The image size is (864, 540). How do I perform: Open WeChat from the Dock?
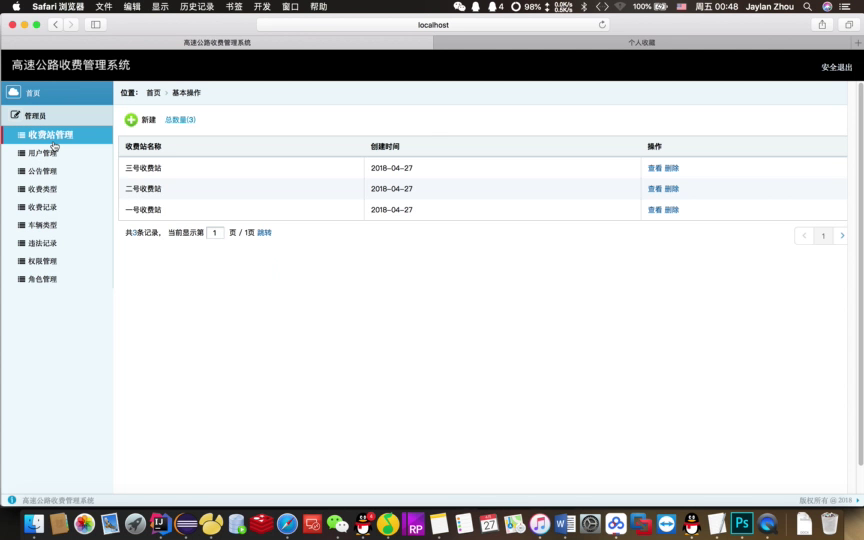[337, 524]
